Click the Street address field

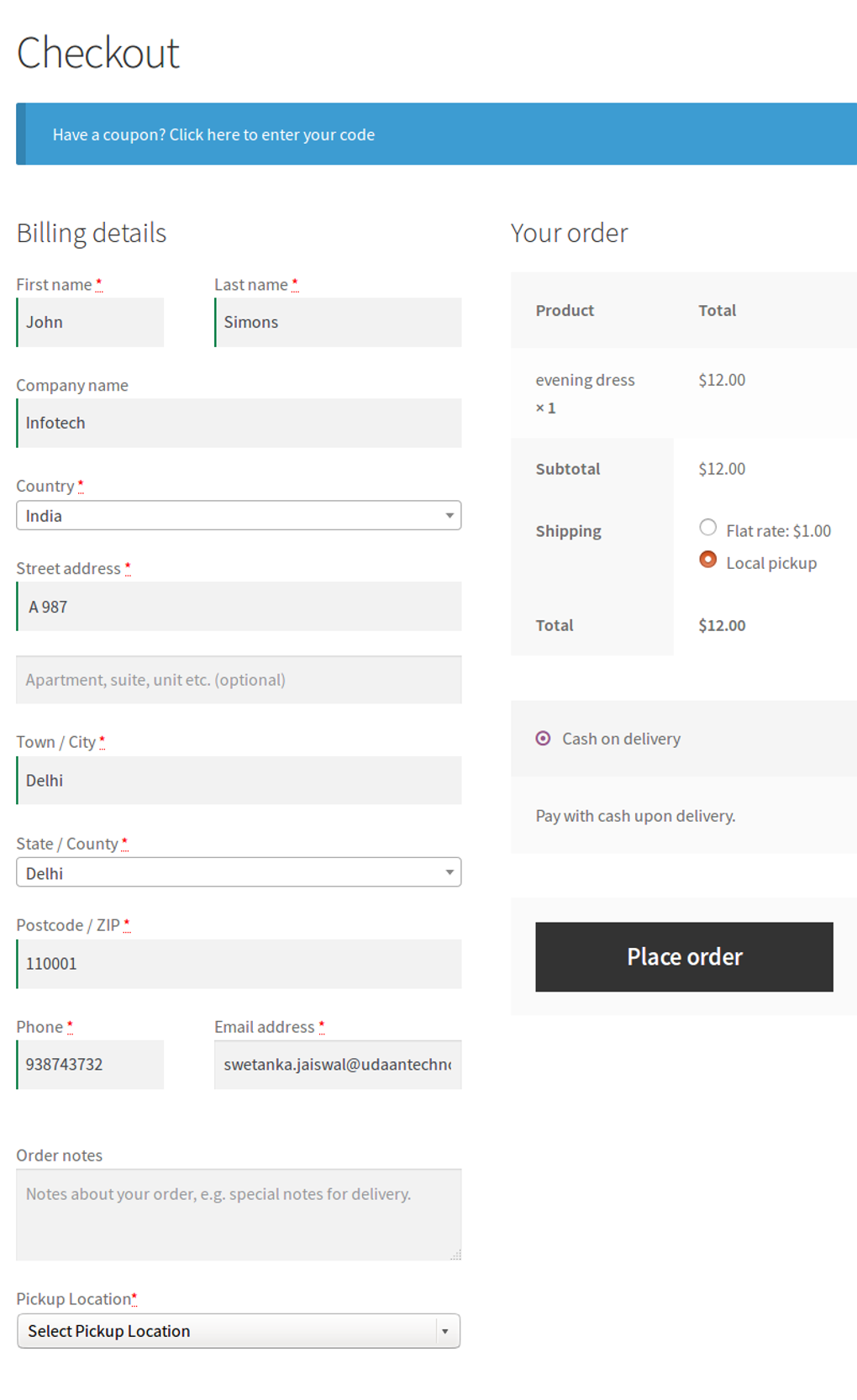pyautogui.click(x=239, y=607)
